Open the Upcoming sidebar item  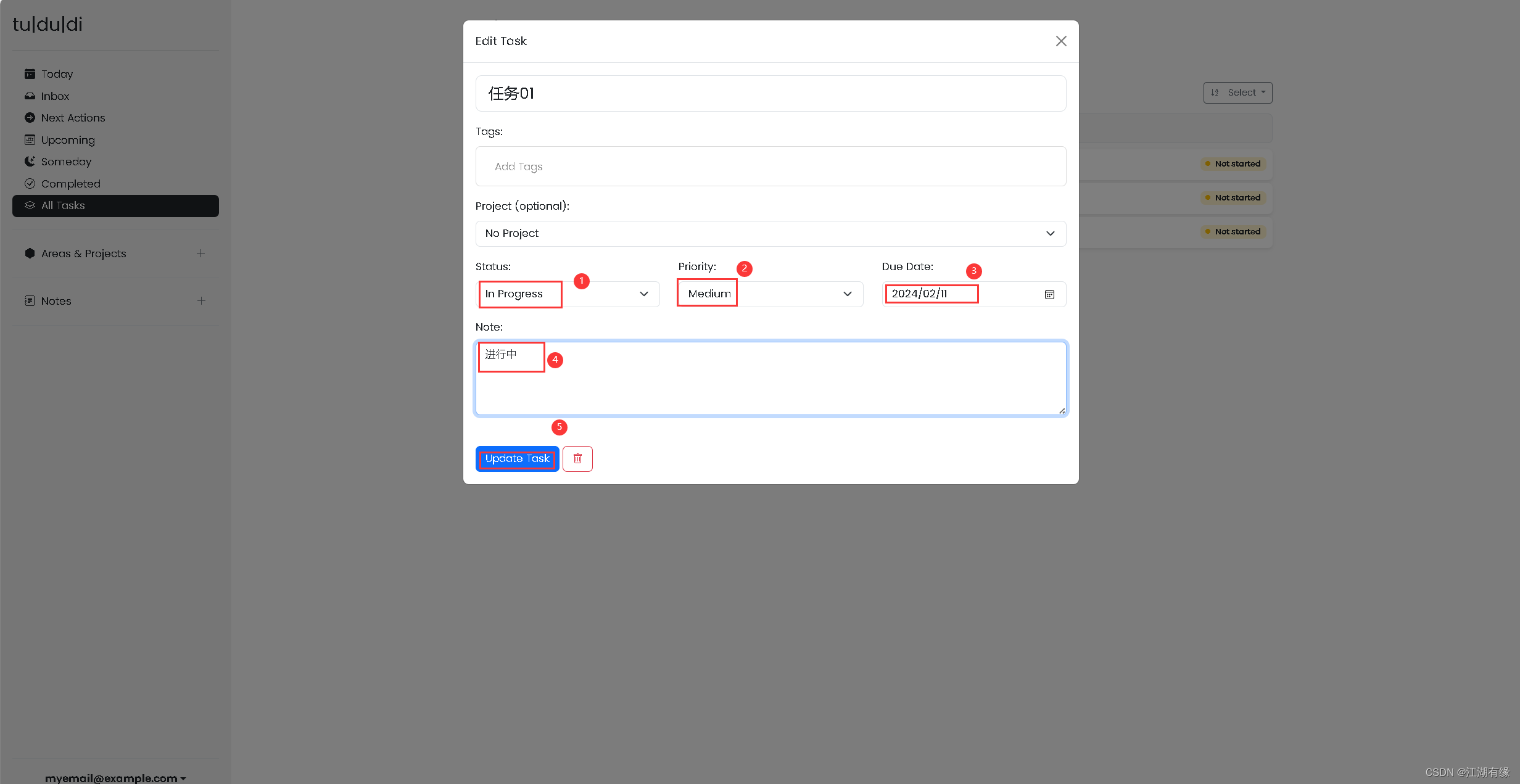68,140
